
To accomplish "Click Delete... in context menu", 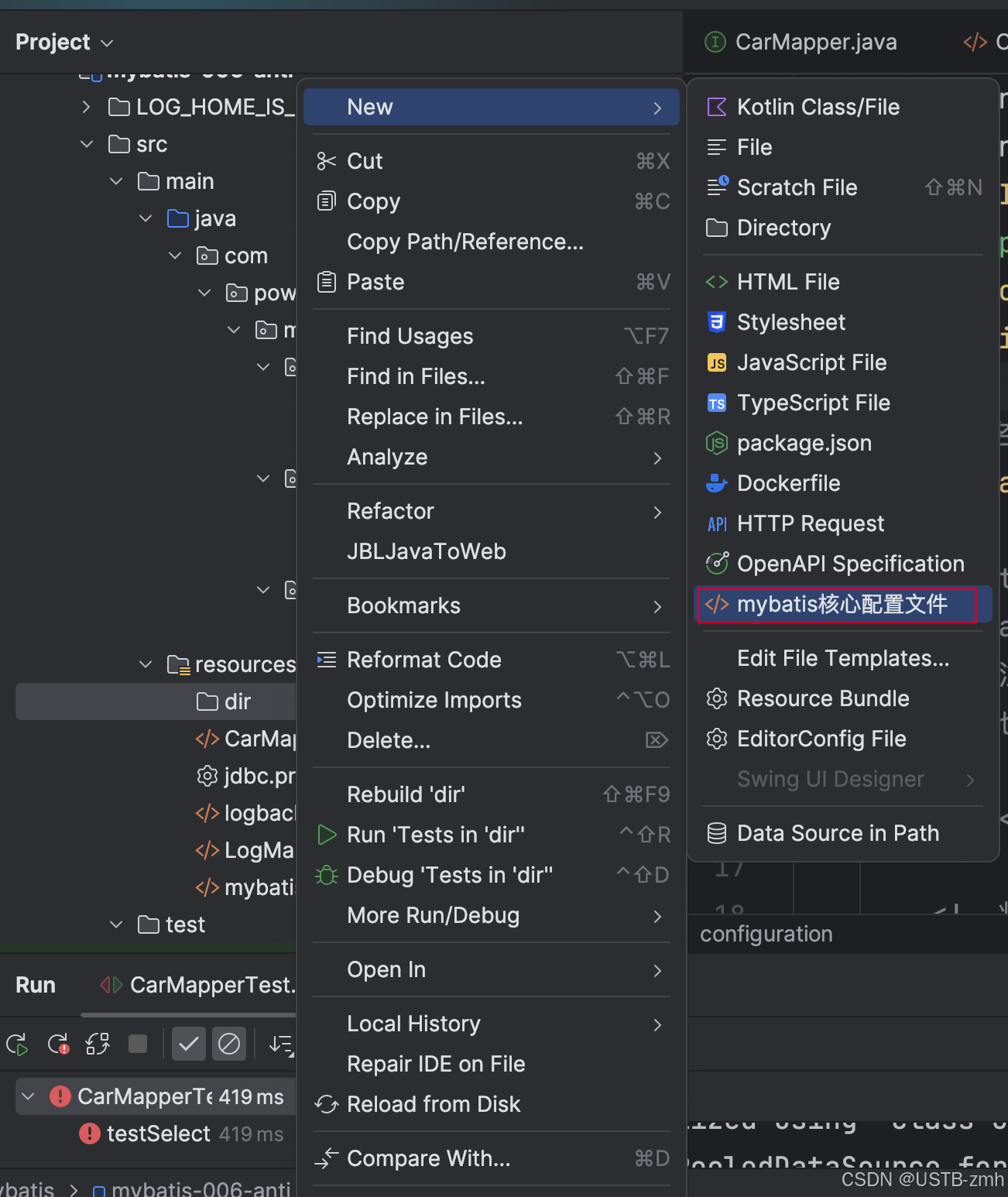I will point(492,740).
